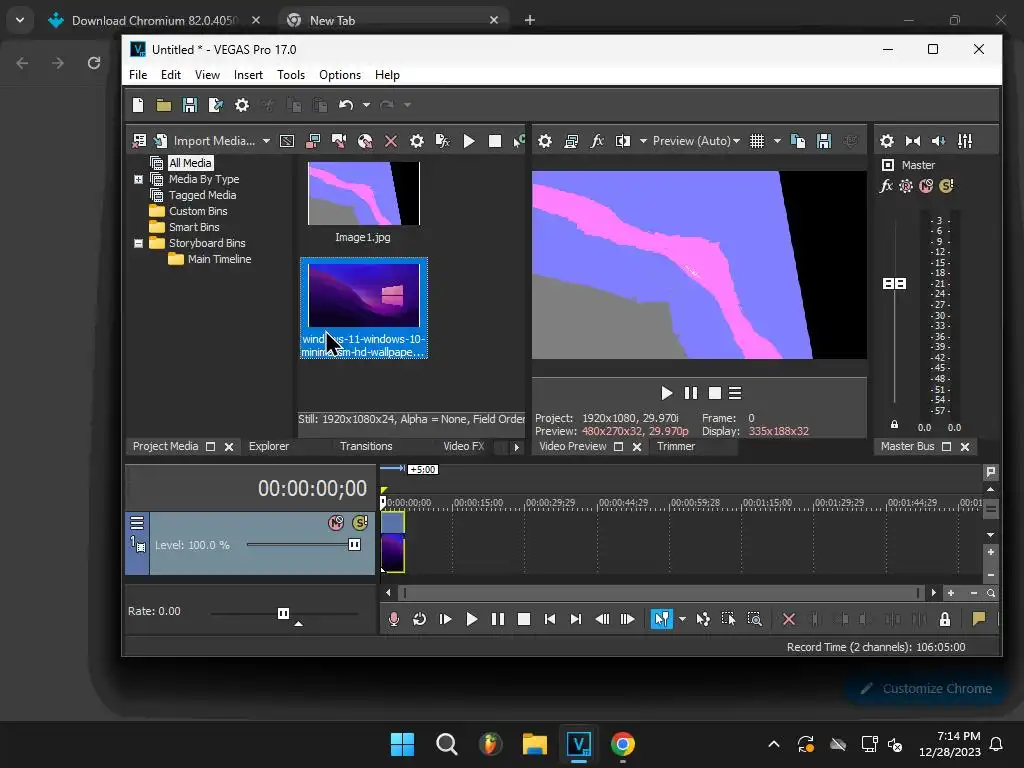Click the Capture Video icon in Project Media

[x=313, y=141]
